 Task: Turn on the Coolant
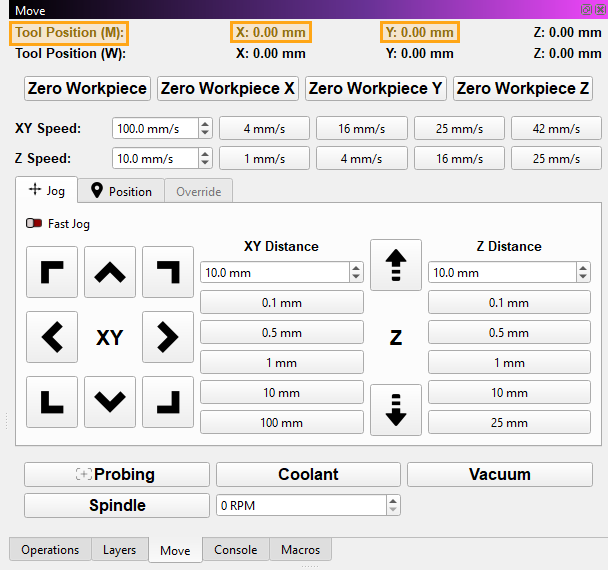coord(308,475)
